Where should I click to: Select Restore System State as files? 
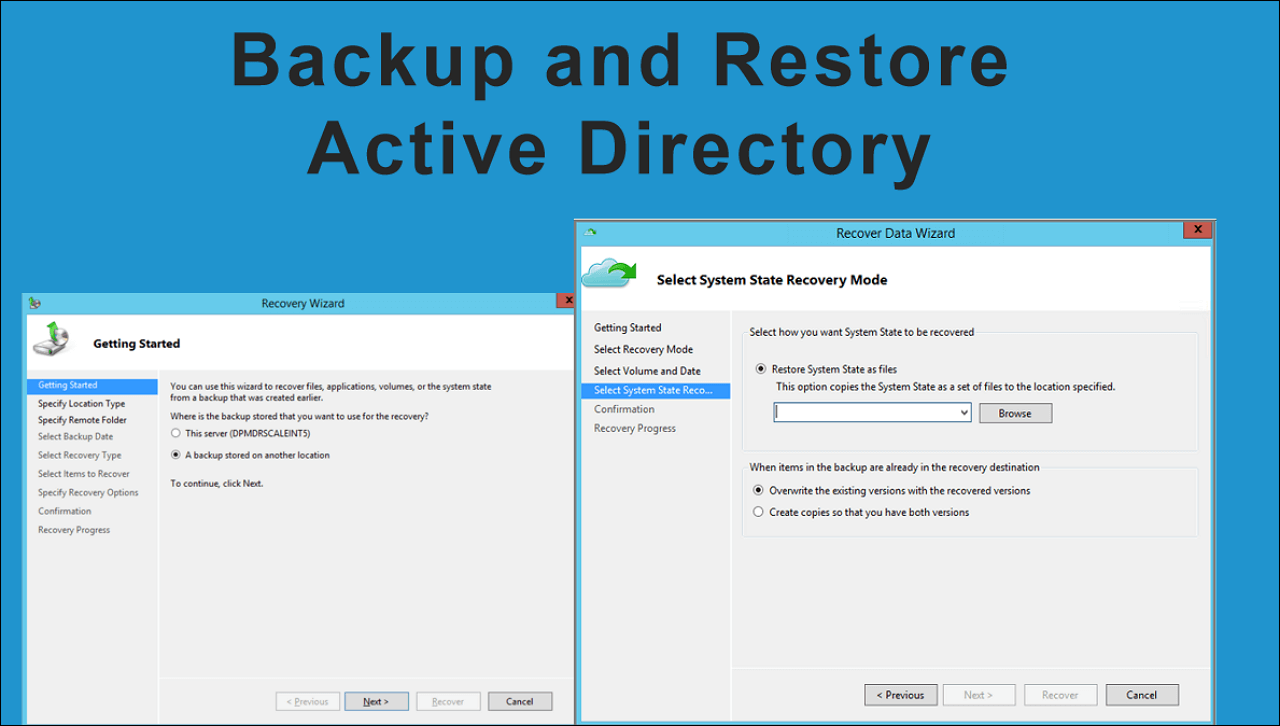click(761, 369)
